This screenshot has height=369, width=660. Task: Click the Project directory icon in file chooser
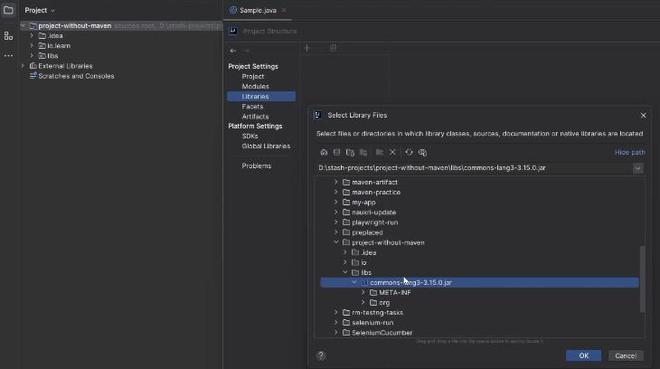click(350, 152)
